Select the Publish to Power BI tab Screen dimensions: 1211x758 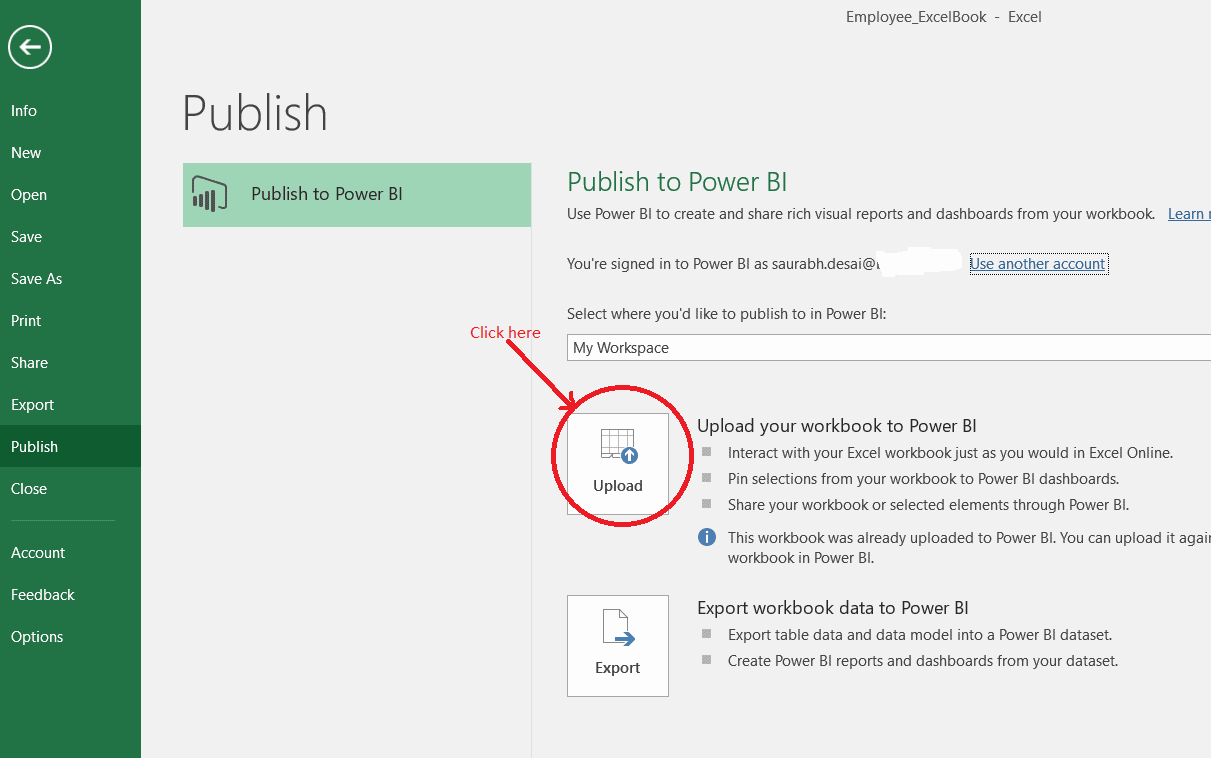357,195
